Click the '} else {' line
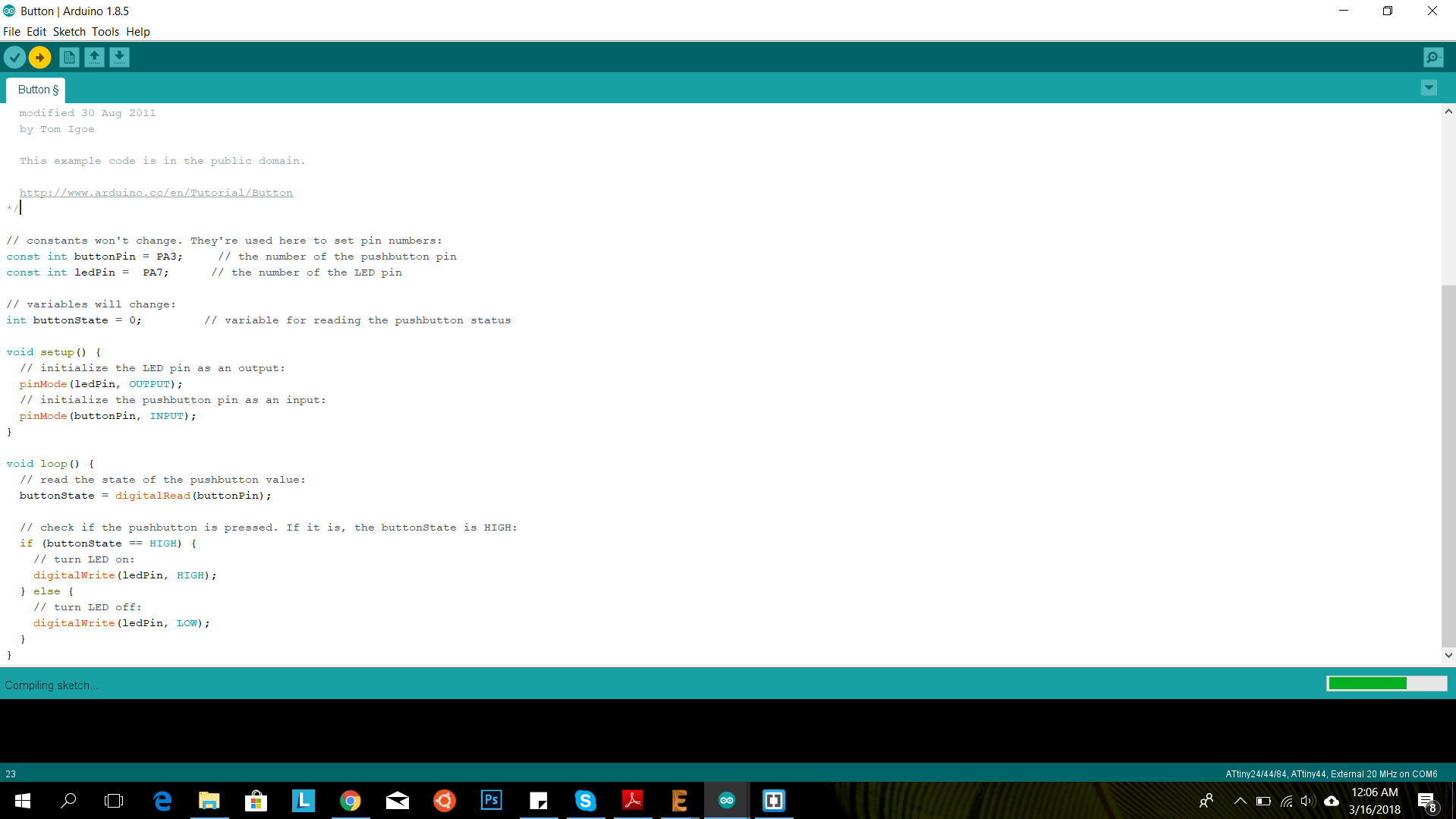Screen dimensions: 1456x819 point(47,591)
